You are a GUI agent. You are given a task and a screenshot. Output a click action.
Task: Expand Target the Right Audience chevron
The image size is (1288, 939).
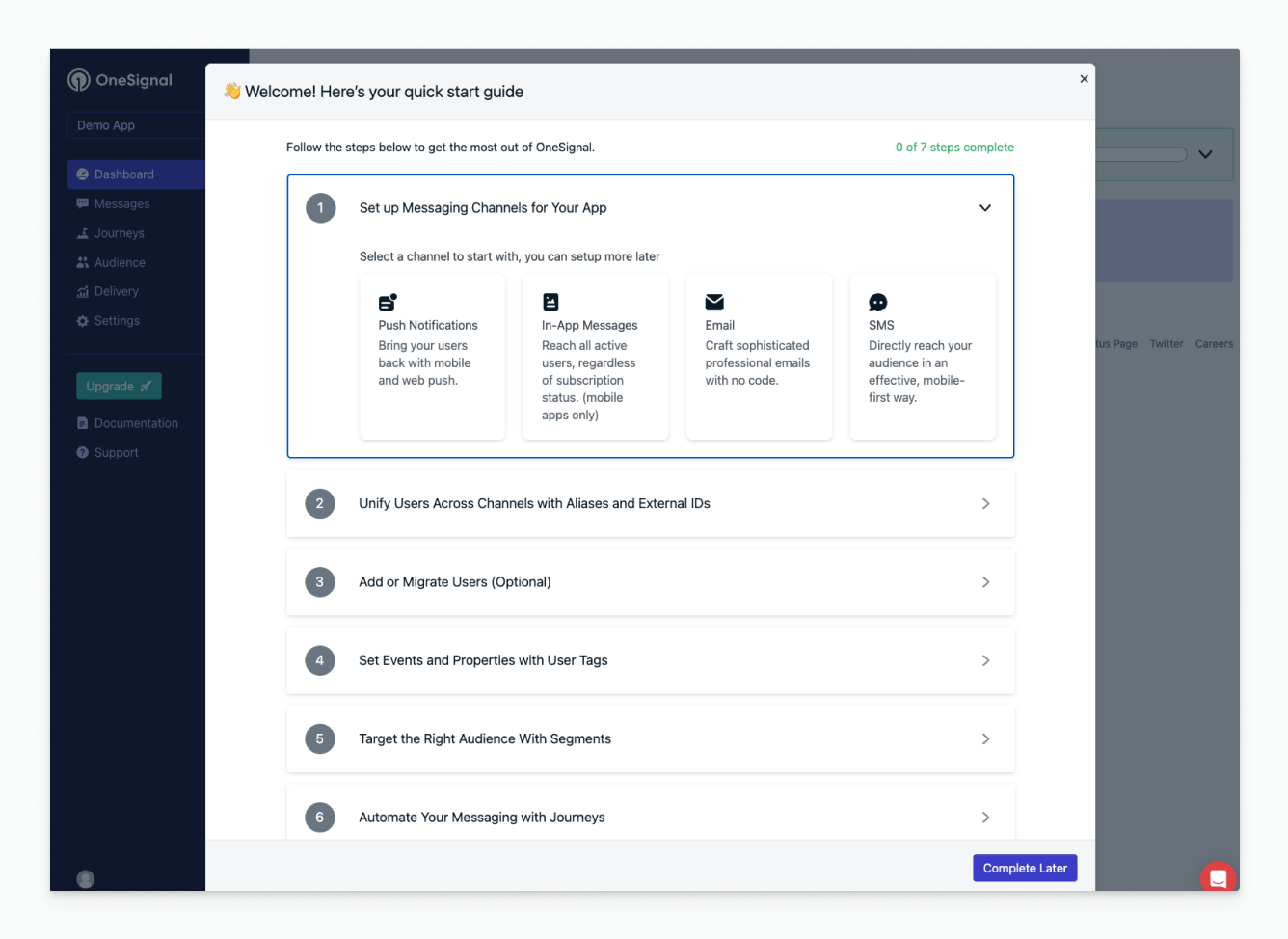click(985, 739)
